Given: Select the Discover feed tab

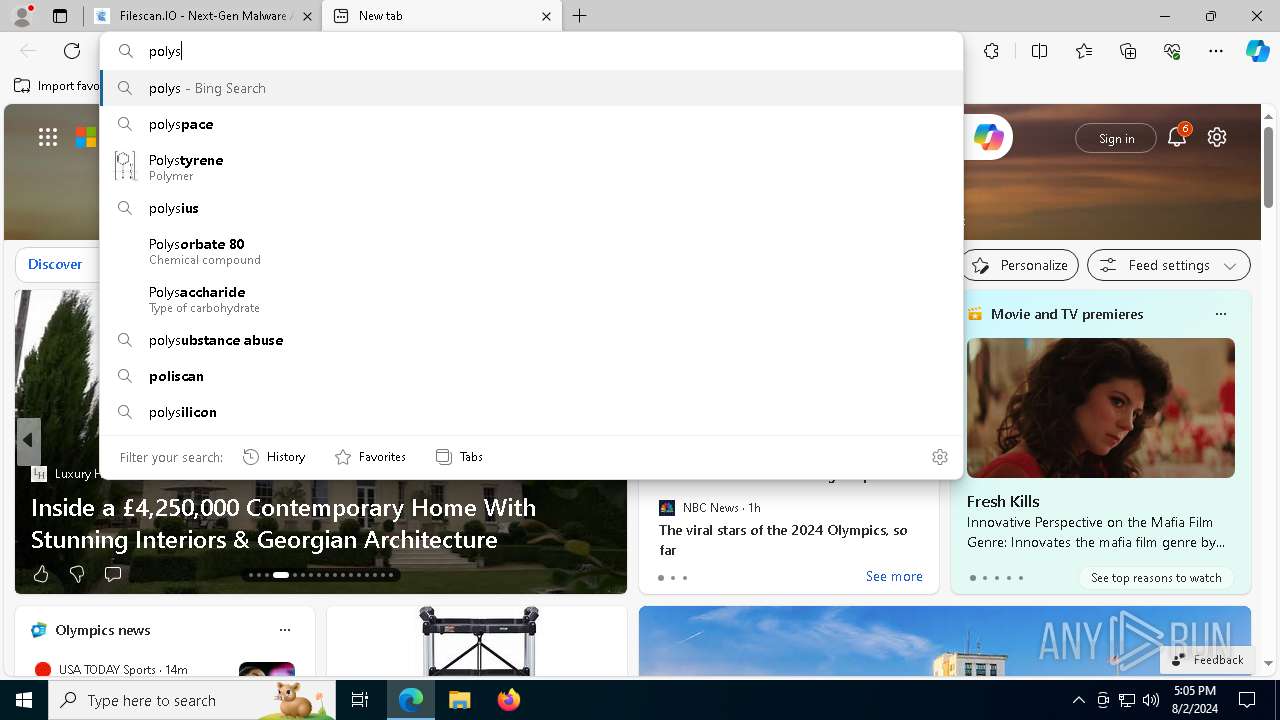Looking at the screenshot, I should point(55,264).
